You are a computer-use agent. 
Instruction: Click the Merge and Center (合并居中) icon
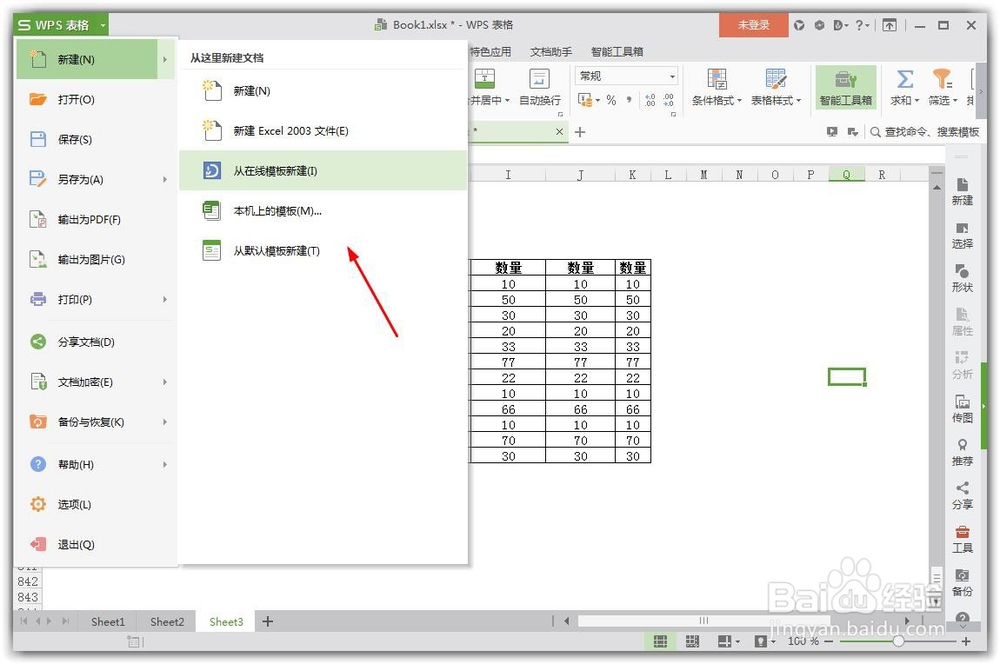[x=485, y=79]
